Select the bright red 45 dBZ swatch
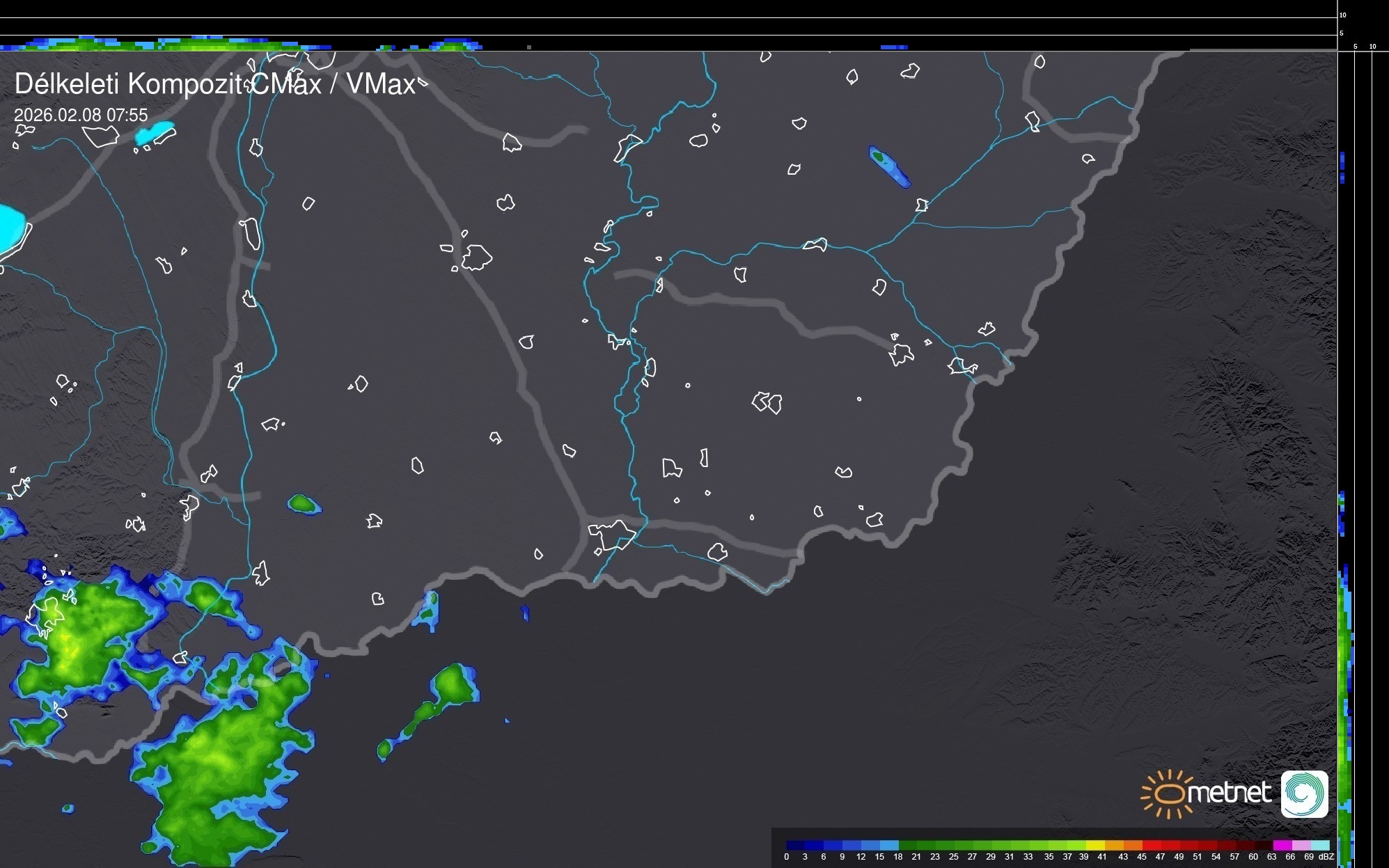 [x=1152, y=845]
